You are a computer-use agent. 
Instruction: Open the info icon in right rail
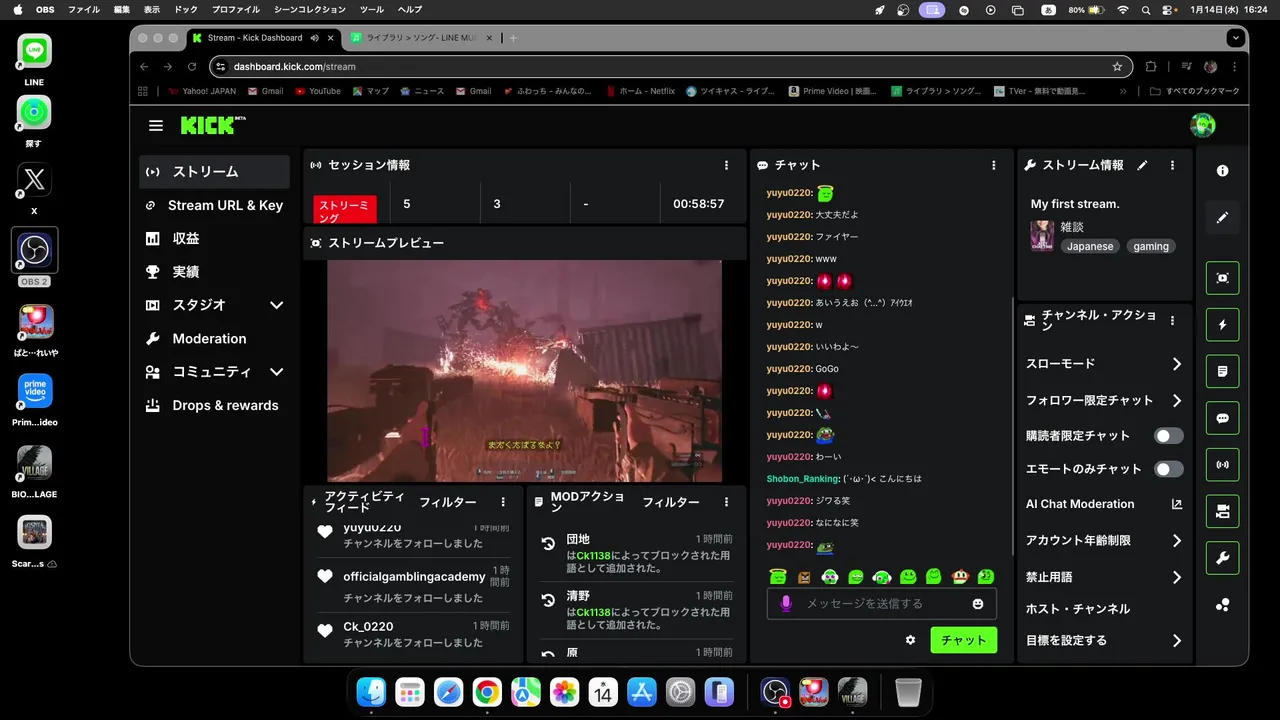pos(1222,171)
